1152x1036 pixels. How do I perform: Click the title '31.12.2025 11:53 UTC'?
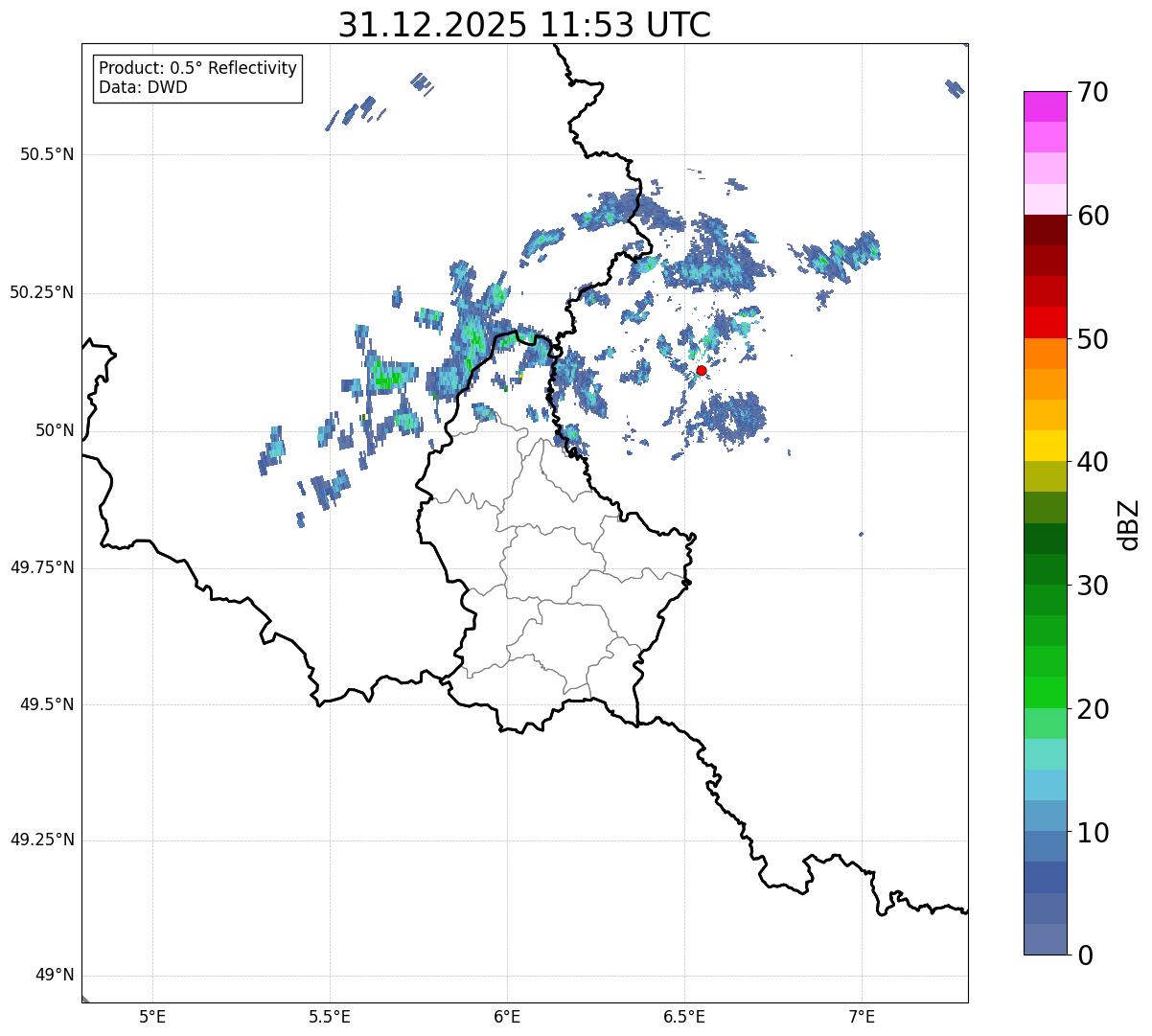pos(524,25)
